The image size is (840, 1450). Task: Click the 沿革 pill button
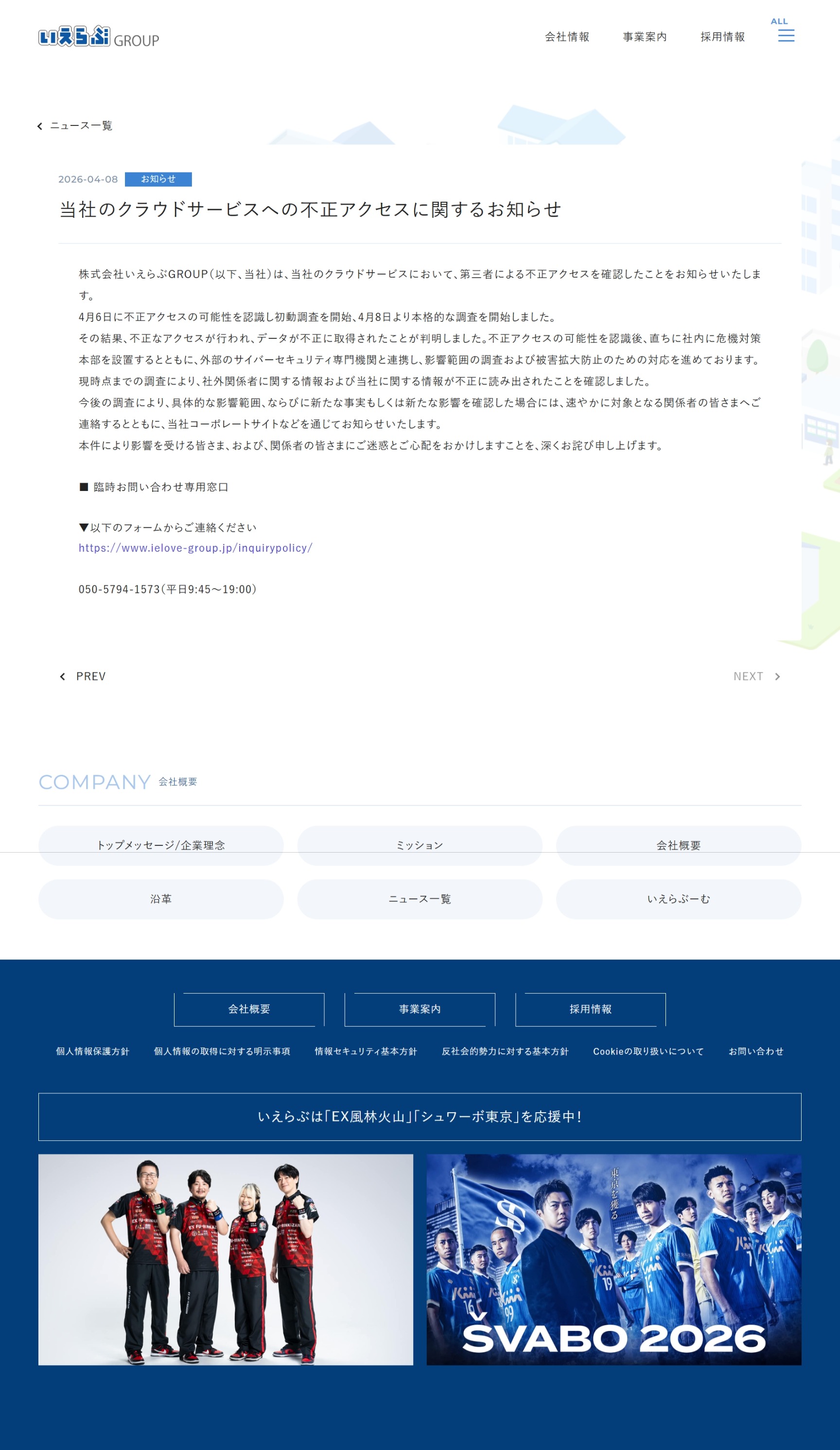pos(160,899)
